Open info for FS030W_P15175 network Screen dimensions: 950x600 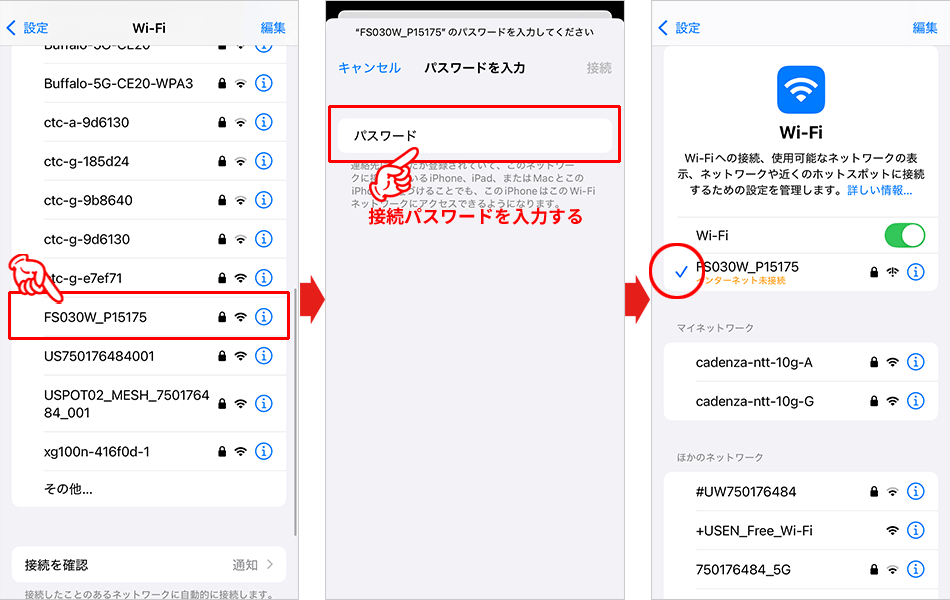pyautogui.click(x=263, y=316)
